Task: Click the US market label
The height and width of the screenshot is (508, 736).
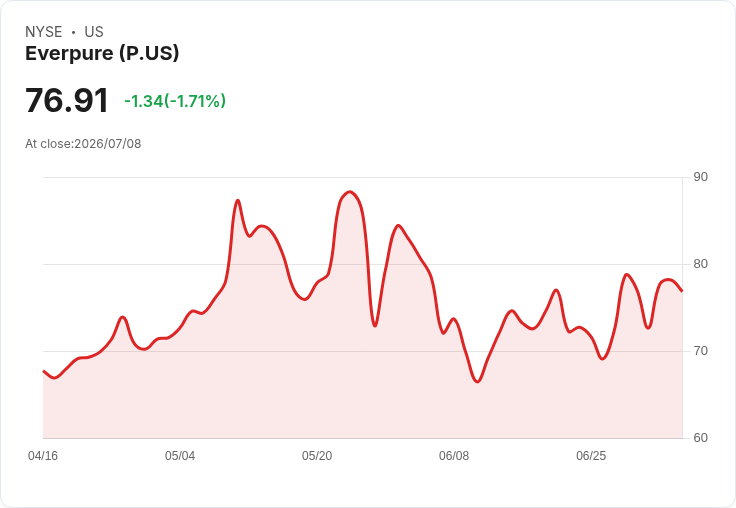Action: click(x=94, y=32)
